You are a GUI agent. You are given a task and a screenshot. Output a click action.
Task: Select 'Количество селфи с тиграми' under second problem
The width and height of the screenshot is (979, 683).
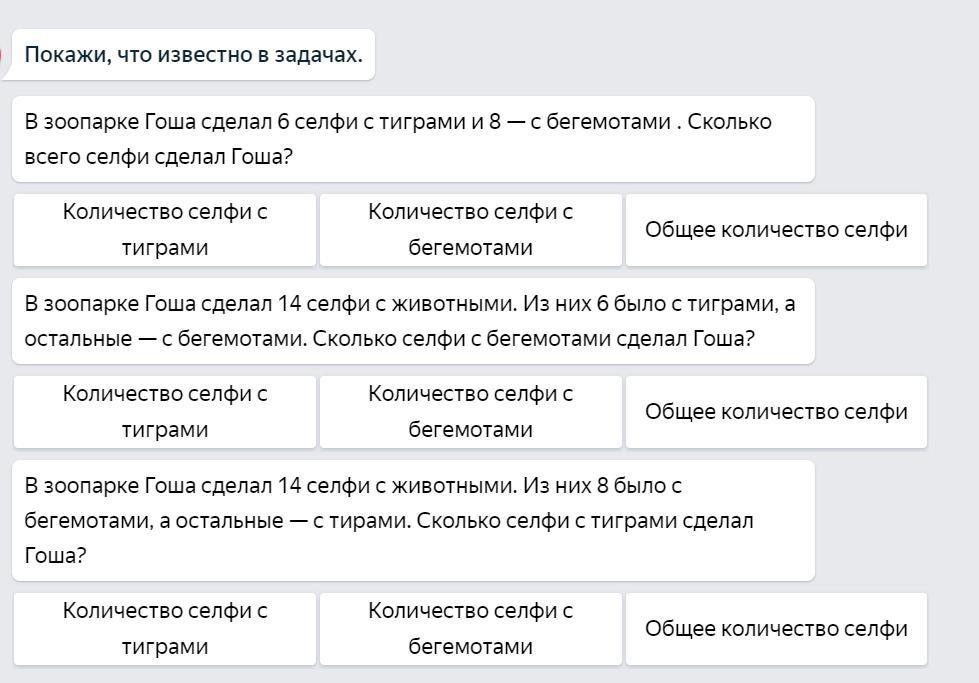coord(165,412)
